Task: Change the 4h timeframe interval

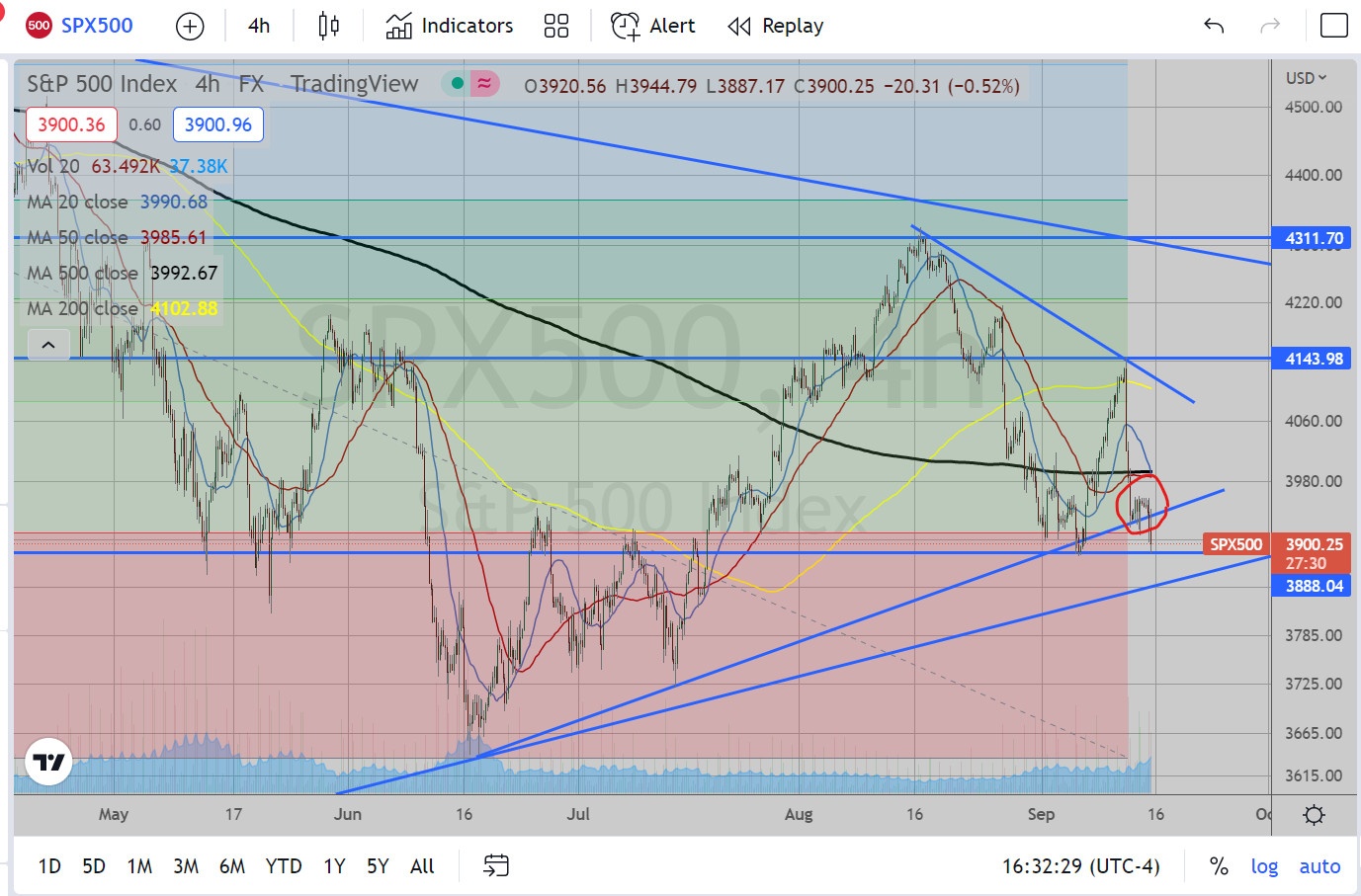Action: click(259, 26)
